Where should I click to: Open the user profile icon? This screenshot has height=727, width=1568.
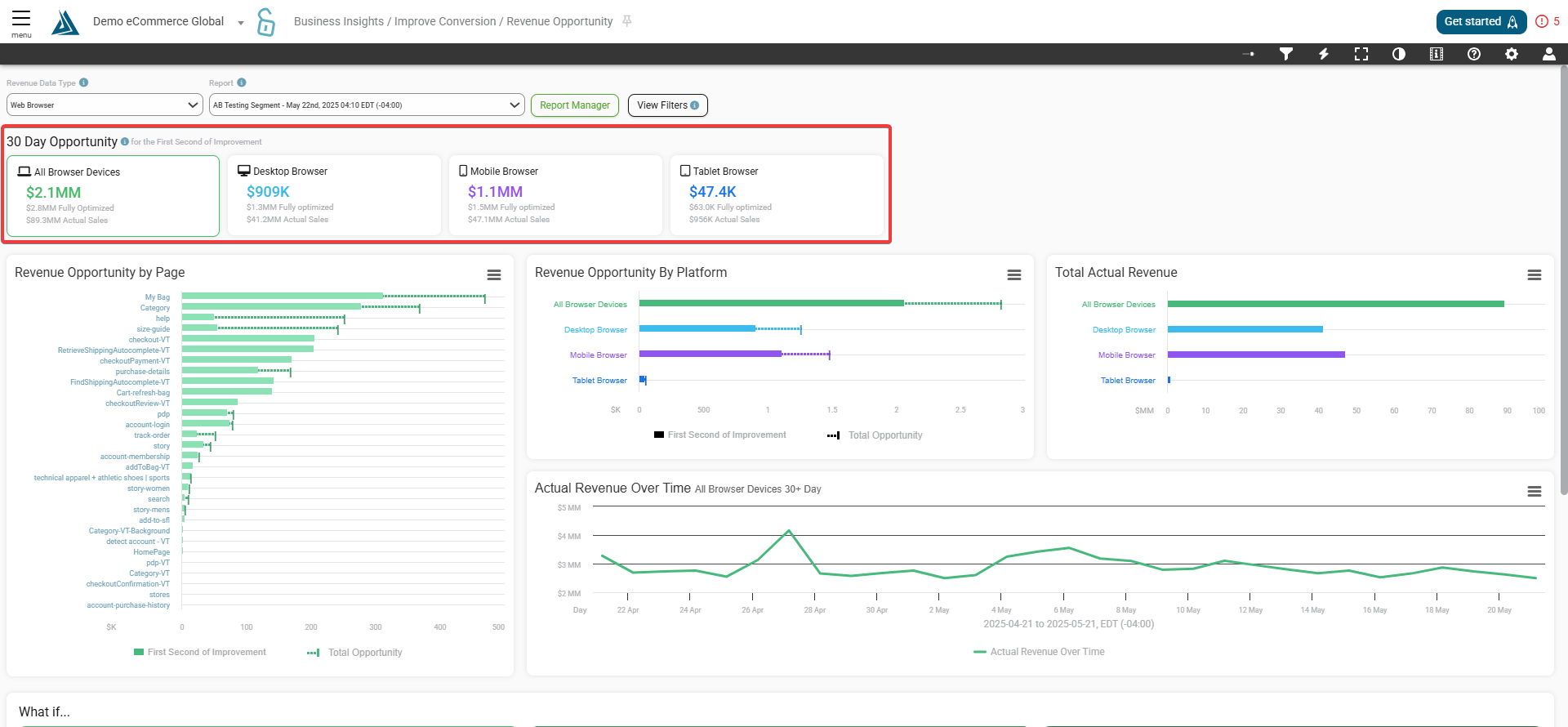(x=1548, y=54)
